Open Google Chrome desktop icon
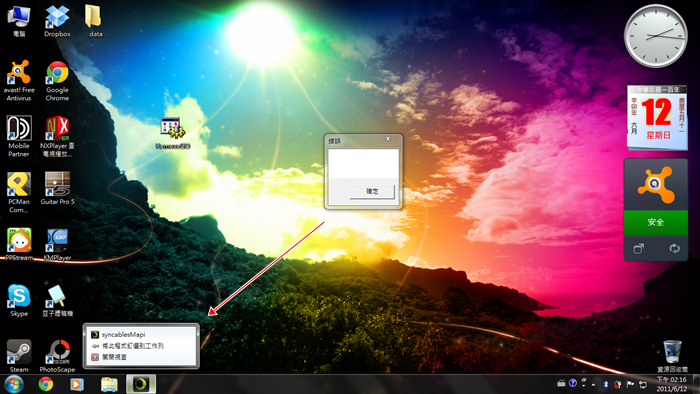The image size is (700, 394). (x=57, y=81)
